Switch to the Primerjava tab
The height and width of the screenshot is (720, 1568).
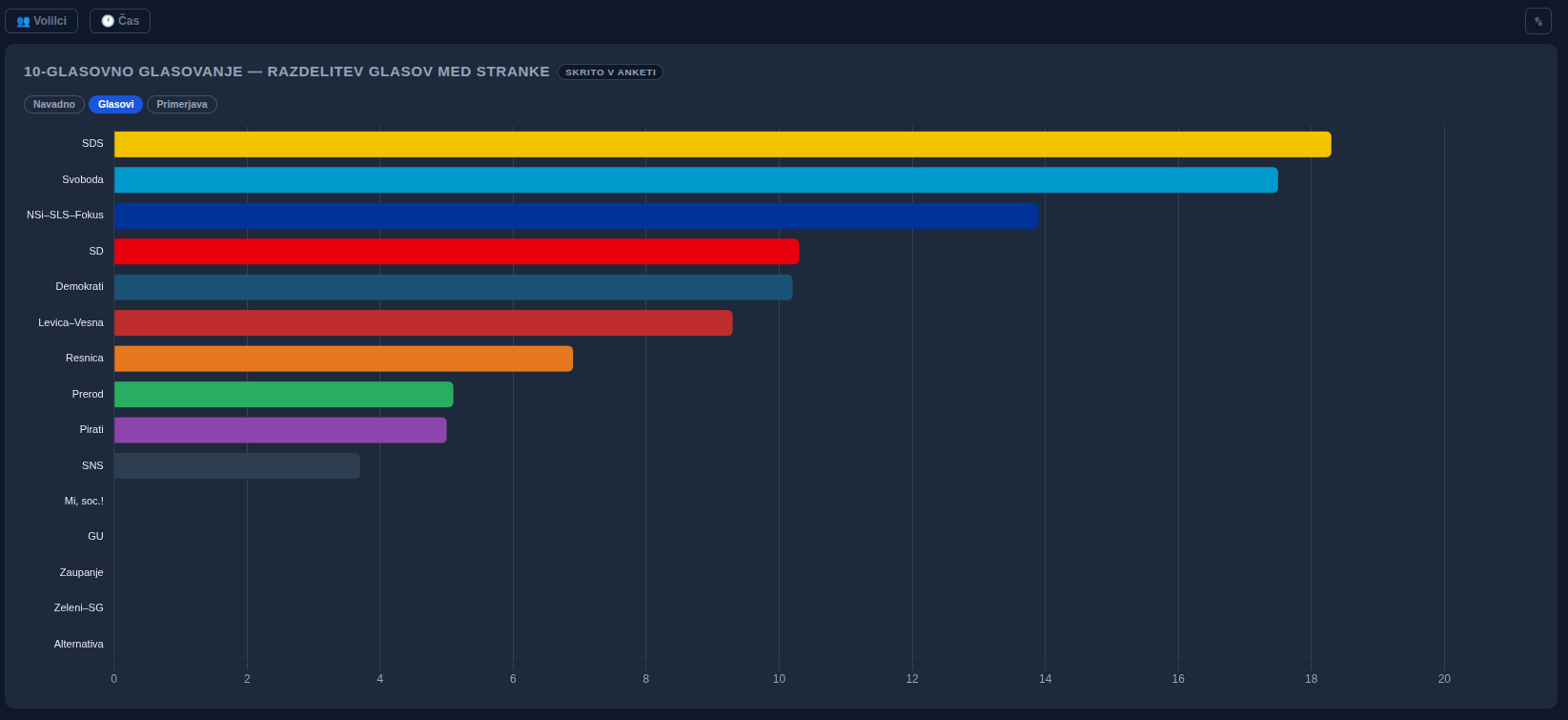182,105
